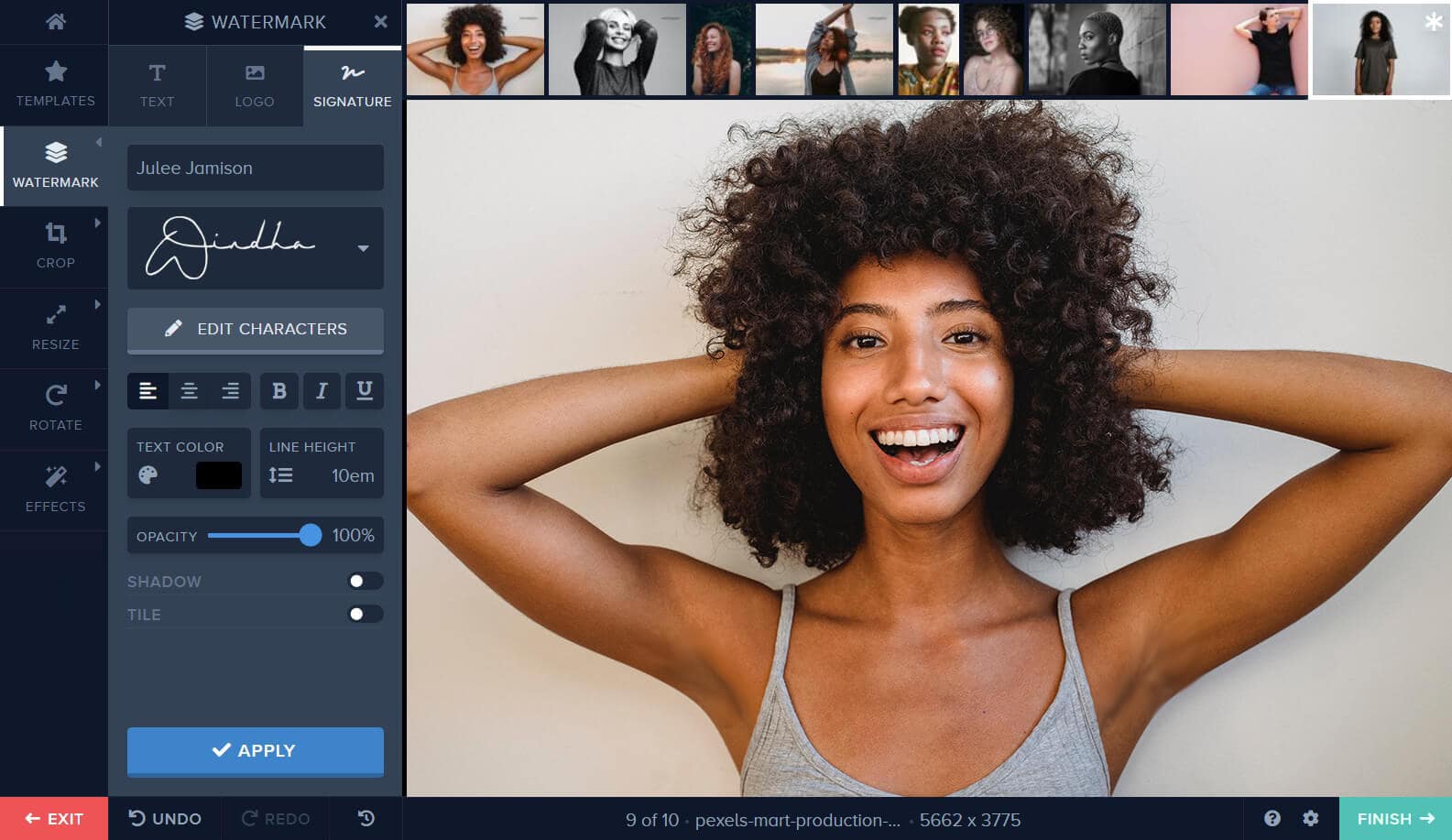This screenshot has height=840, width=1452.
Task: Open the Rotate tool
Action: 55,409
